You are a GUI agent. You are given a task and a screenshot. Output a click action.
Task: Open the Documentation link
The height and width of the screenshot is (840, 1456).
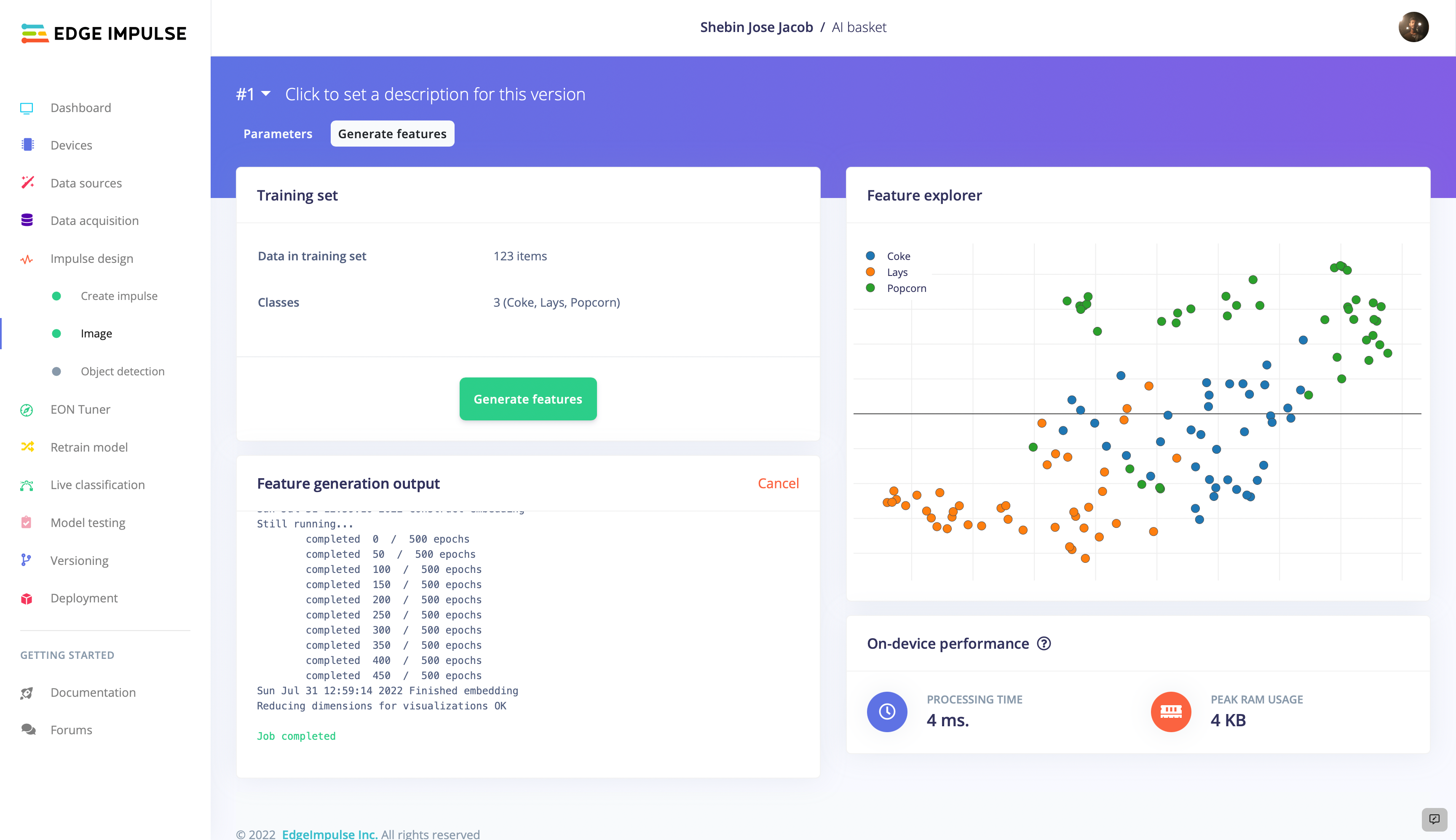93,692
